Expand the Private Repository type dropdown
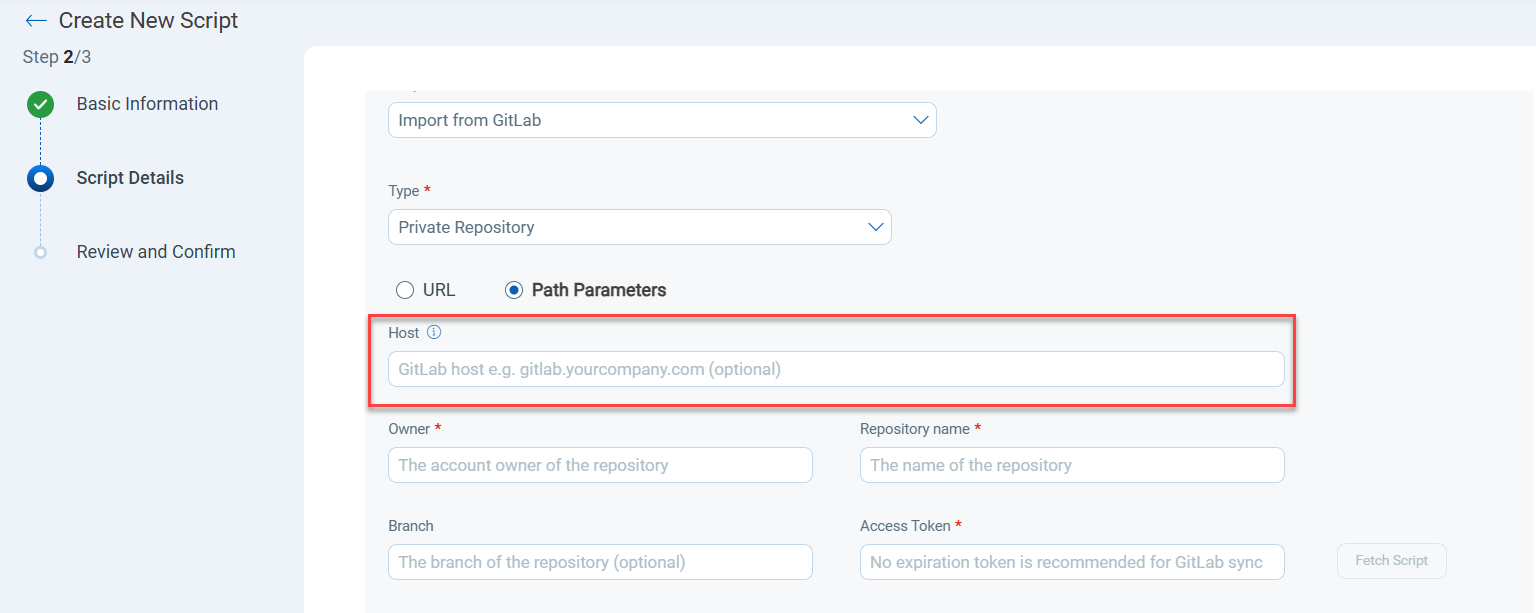This screenshot has width=1536, height=613. tap(639, 227)
